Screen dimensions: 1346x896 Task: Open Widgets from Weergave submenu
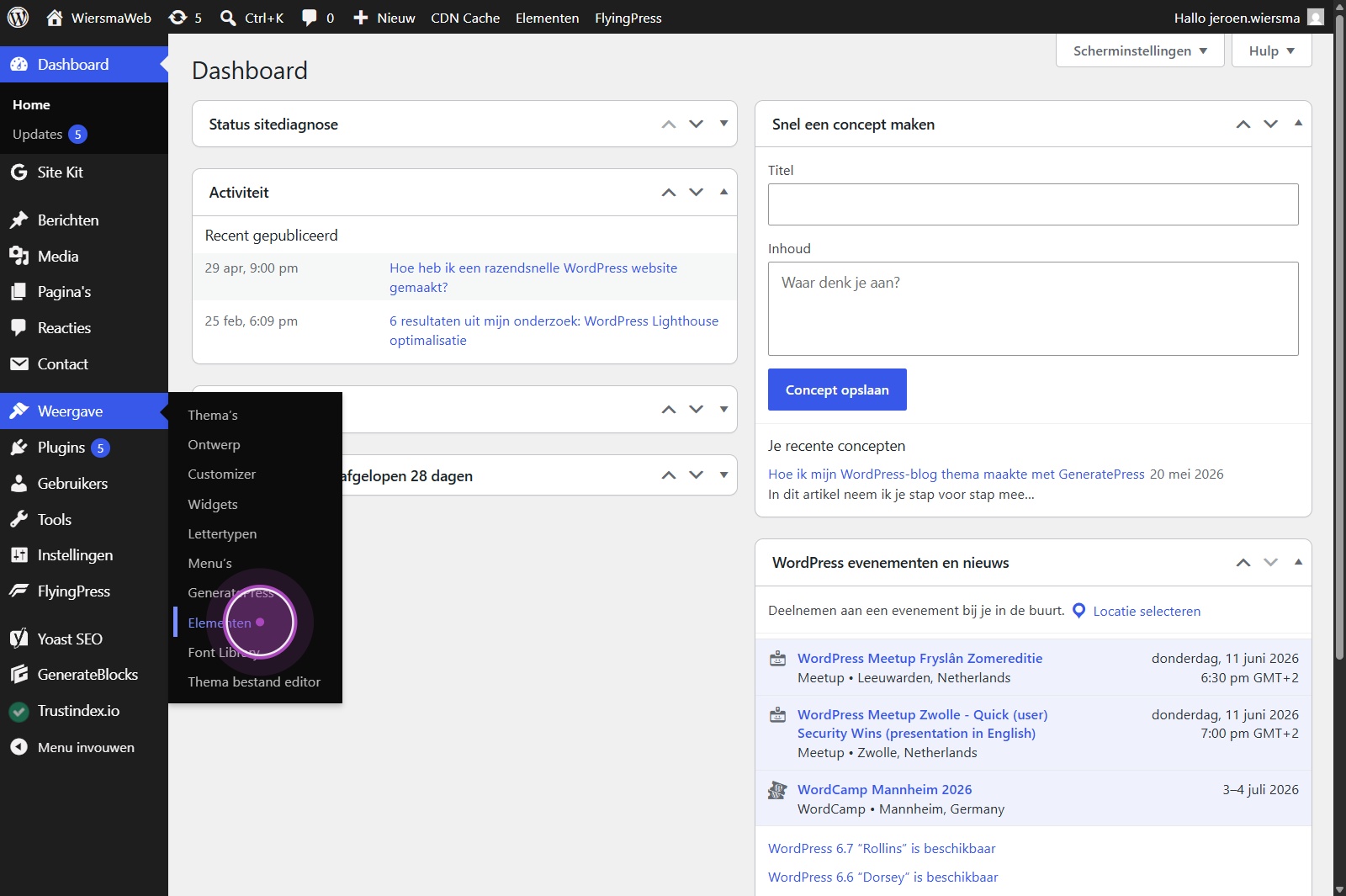tap(213, 504)
